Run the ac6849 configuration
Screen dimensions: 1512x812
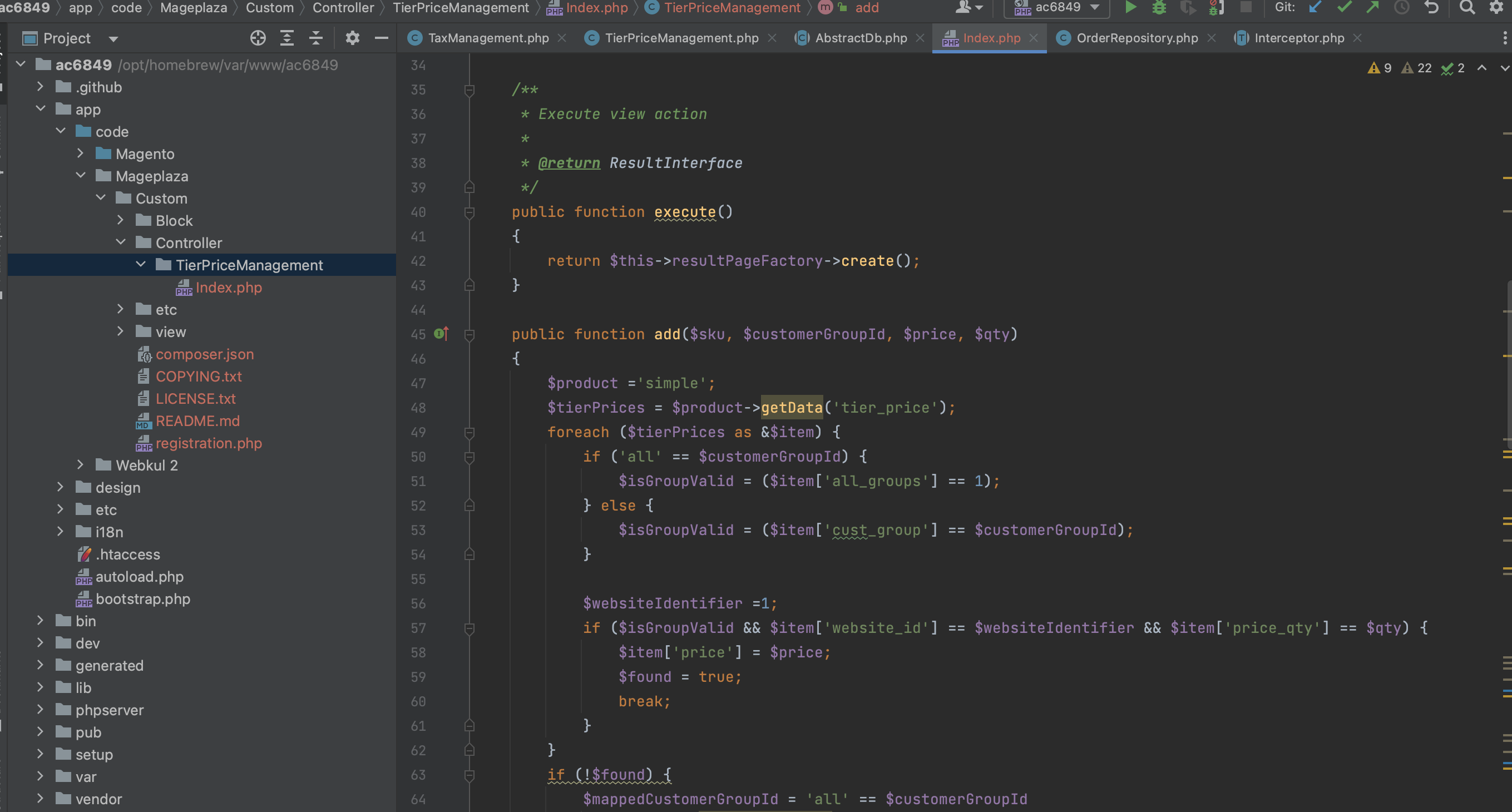1130,8
